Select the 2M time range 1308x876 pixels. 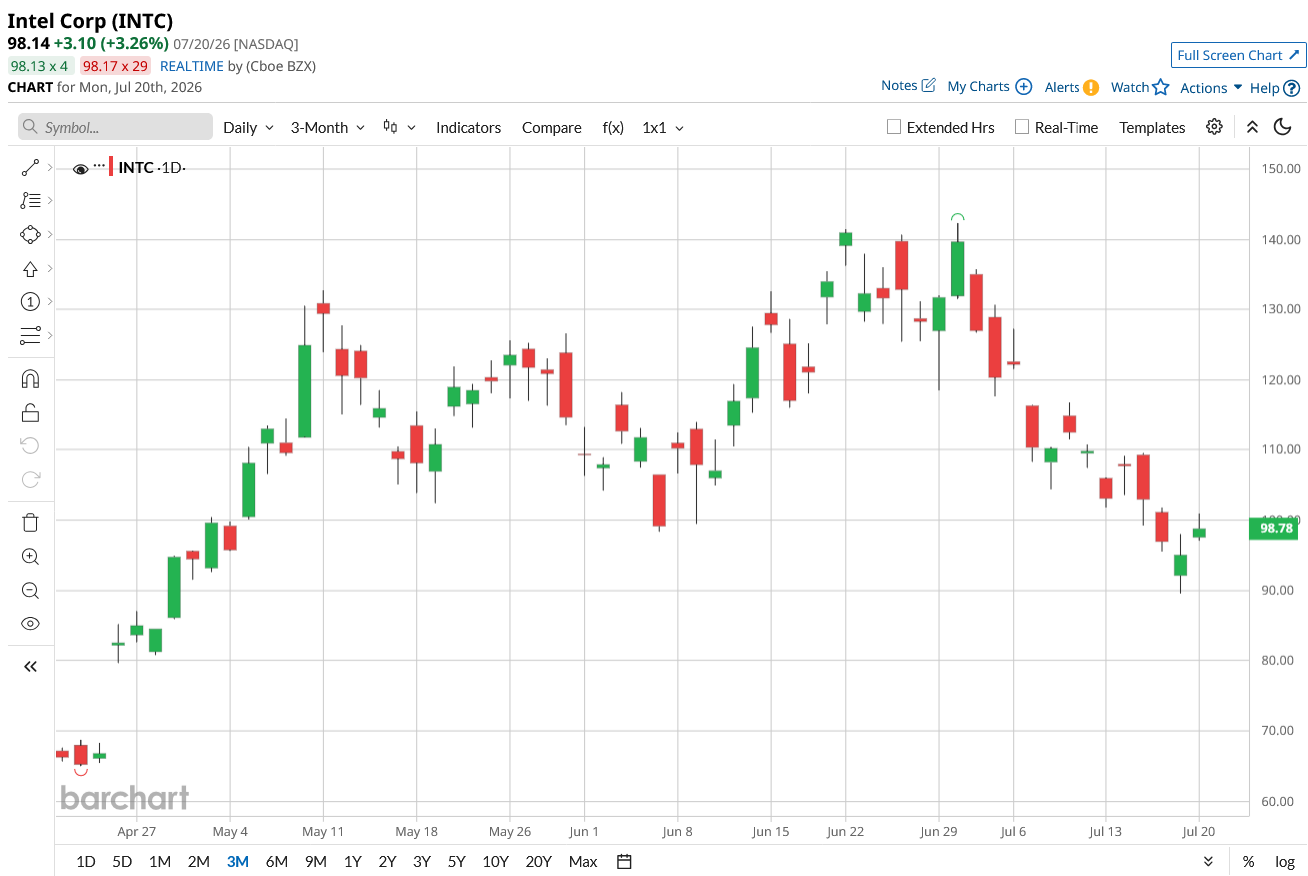199,861
